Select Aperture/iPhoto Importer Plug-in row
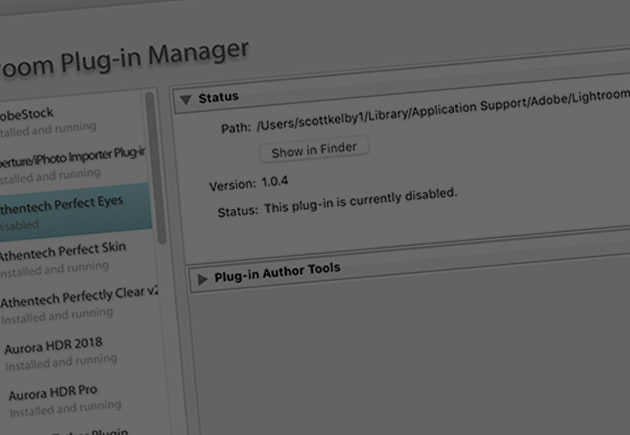Image resolution: width=630 pixels, height=435 pixels. click(x=72, y=165)
